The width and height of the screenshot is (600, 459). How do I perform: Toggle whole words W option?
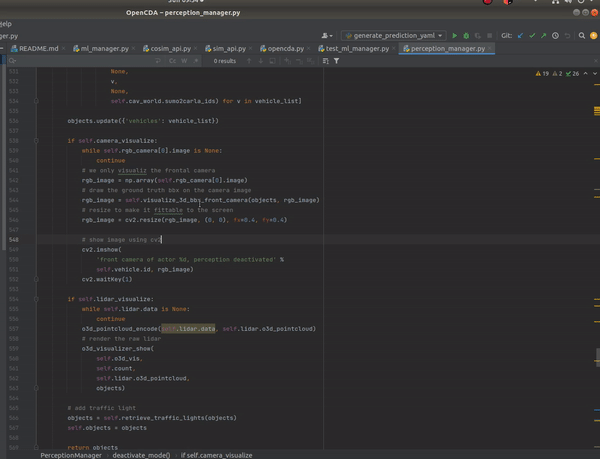click(x=184, y=61)
